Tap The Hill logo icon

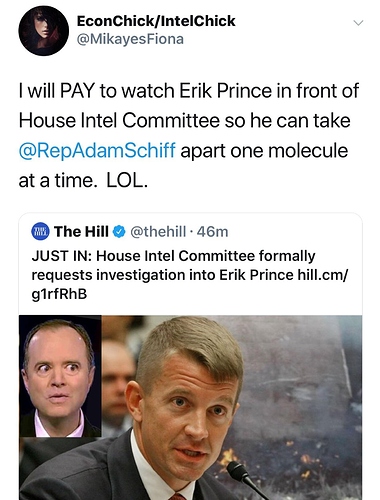(x=40, y=232)
